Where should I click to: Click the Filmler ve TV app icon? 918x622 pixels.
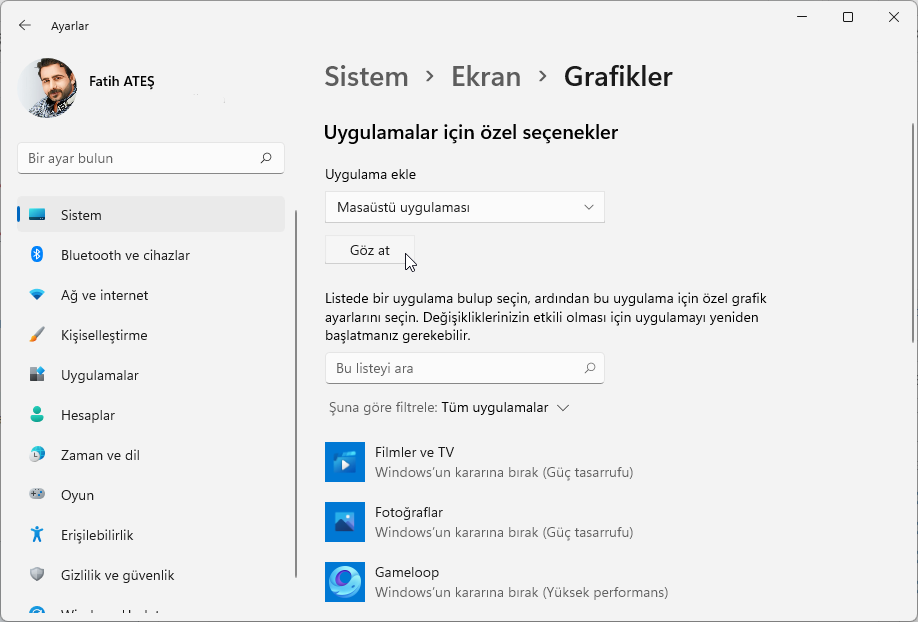(x=345, y=462)
